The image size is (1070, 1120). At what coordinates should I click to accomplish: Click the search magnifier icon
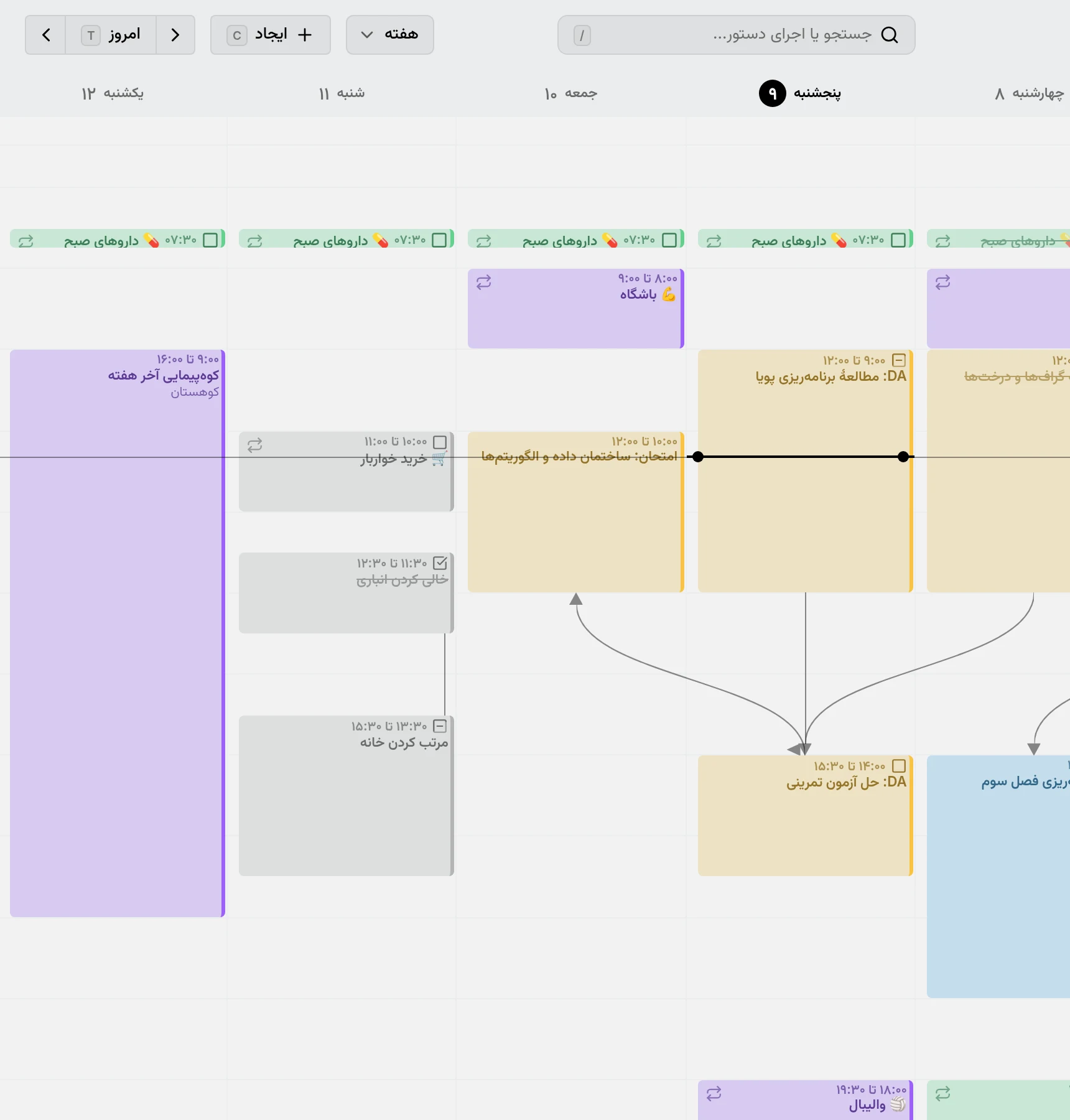[890, 35]
